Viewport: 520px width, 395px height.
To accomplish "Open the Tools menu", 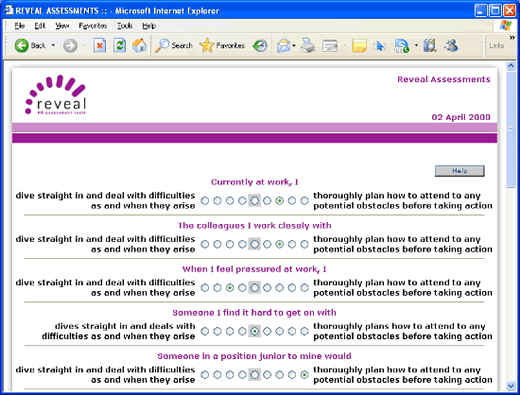I will tap(125, 26).
